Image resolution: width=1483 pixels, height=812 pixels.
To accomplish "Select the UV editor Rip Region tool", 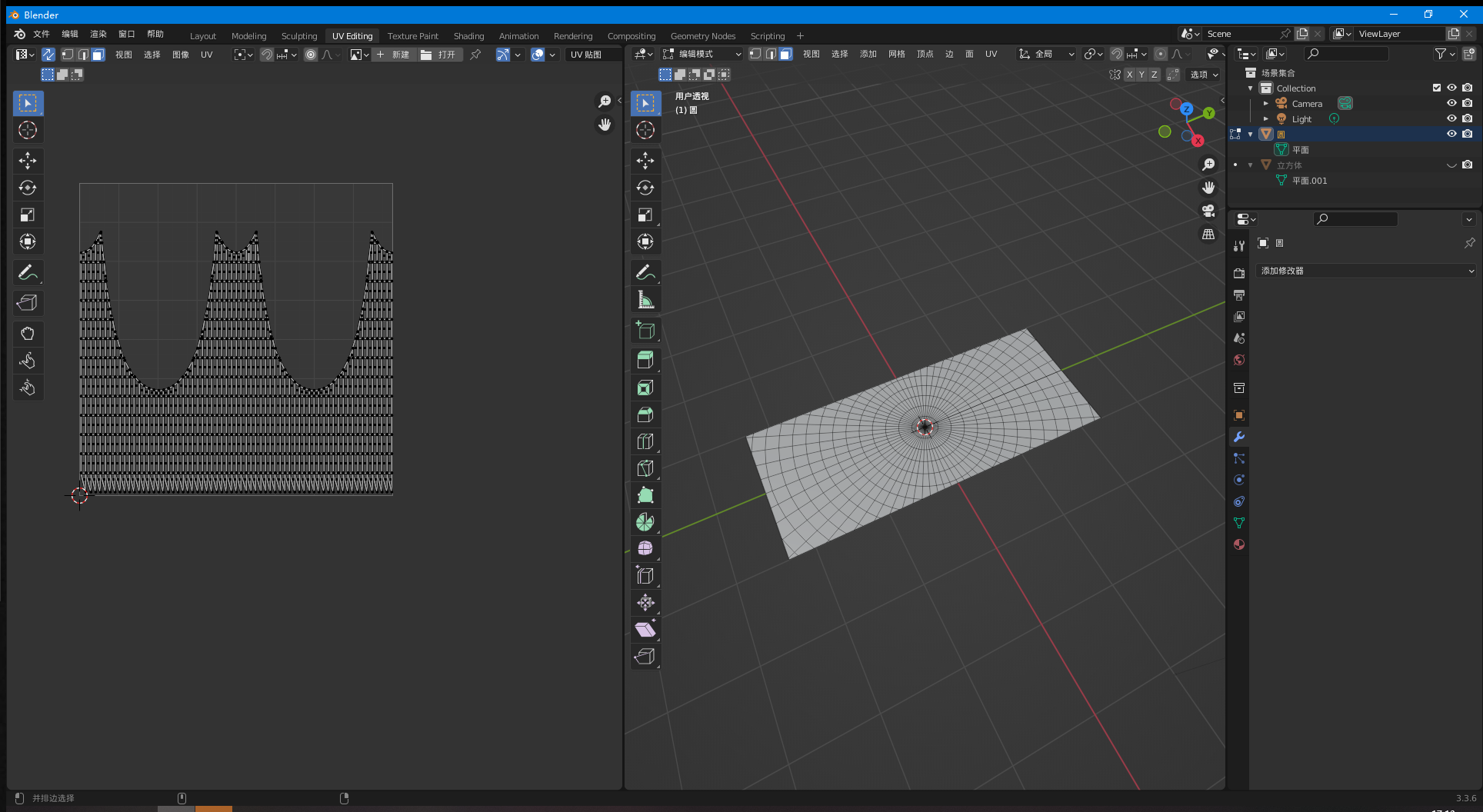I will click(28, 303).
